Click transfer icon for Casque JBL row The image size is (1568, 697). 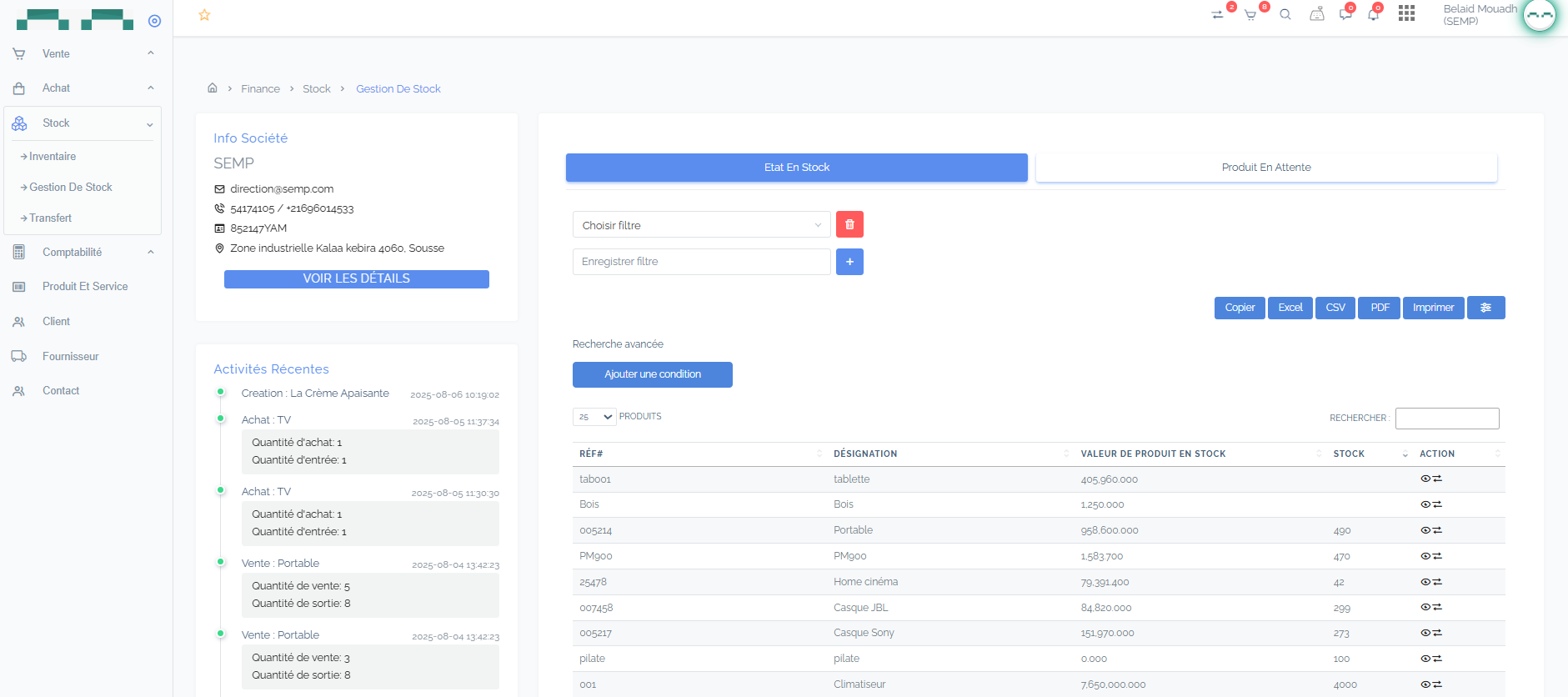tap(1437, 607)
